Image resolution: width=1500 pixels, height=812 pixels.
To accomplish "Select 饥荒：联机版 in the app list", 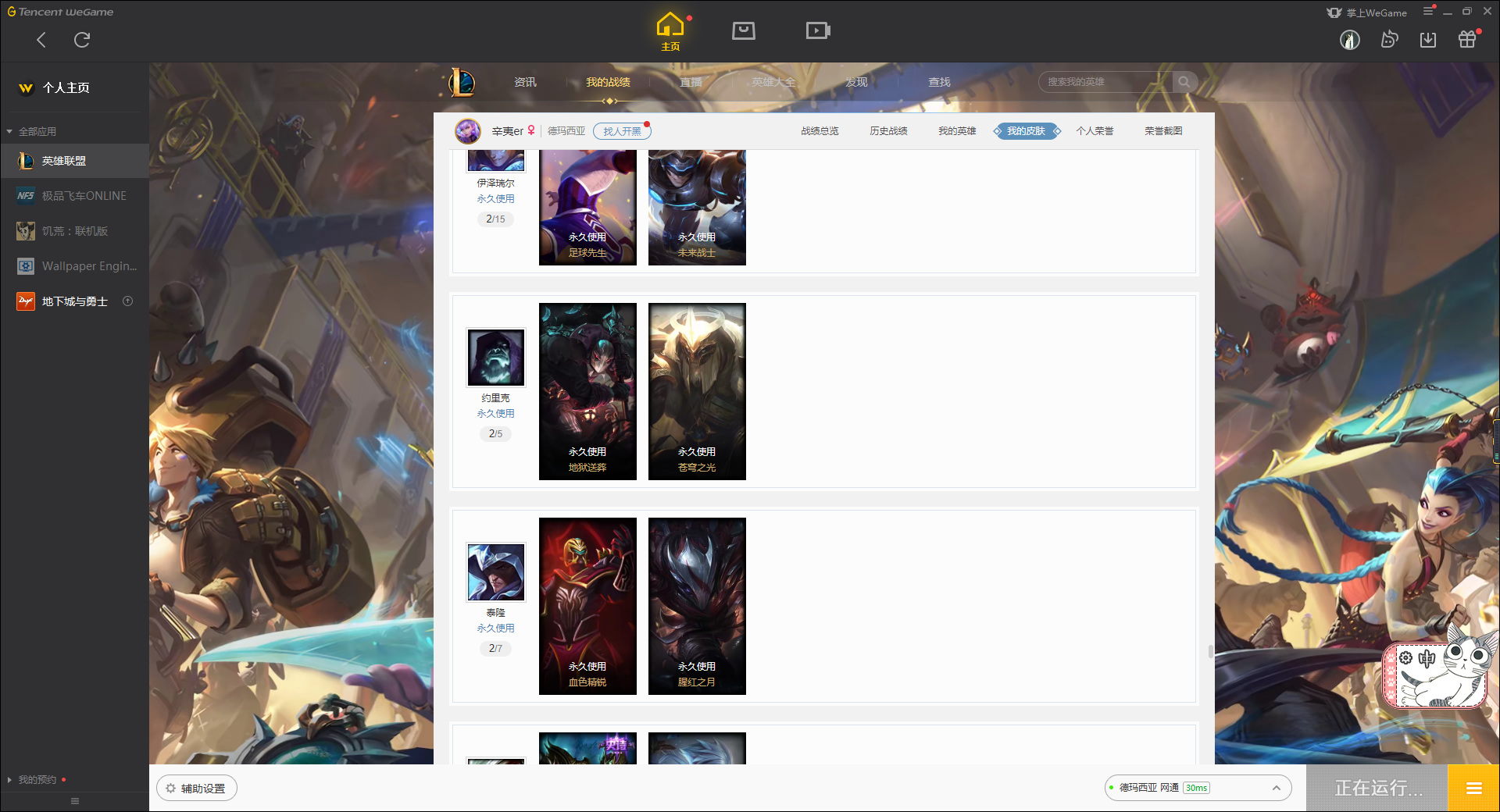I will (x=74, y=231).
